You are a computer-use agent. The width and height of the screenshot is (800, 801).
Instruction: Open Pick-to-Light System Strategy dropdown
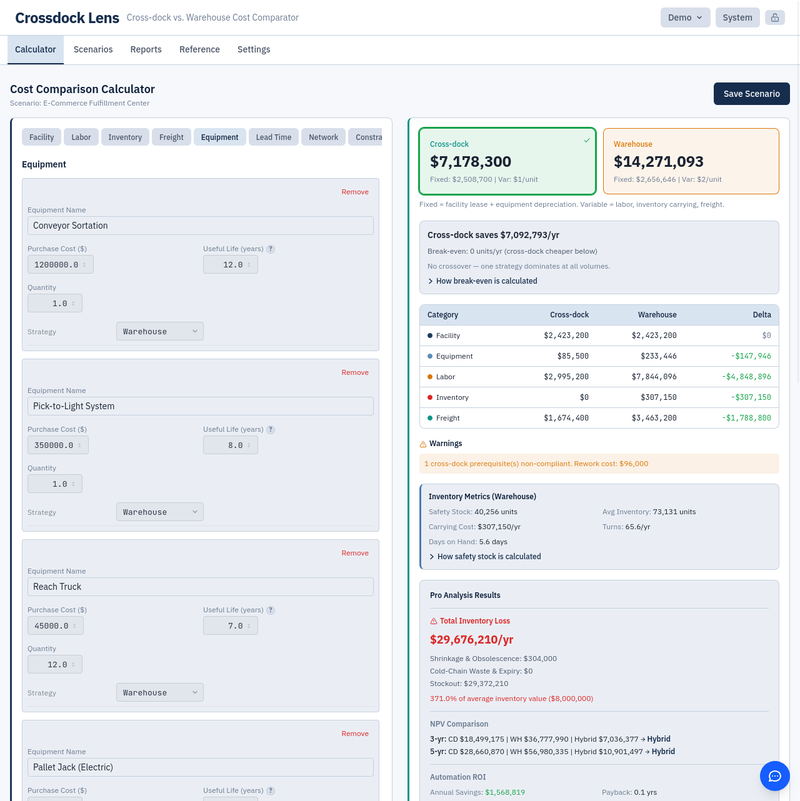pyautogui.click(x=160, y=512)
